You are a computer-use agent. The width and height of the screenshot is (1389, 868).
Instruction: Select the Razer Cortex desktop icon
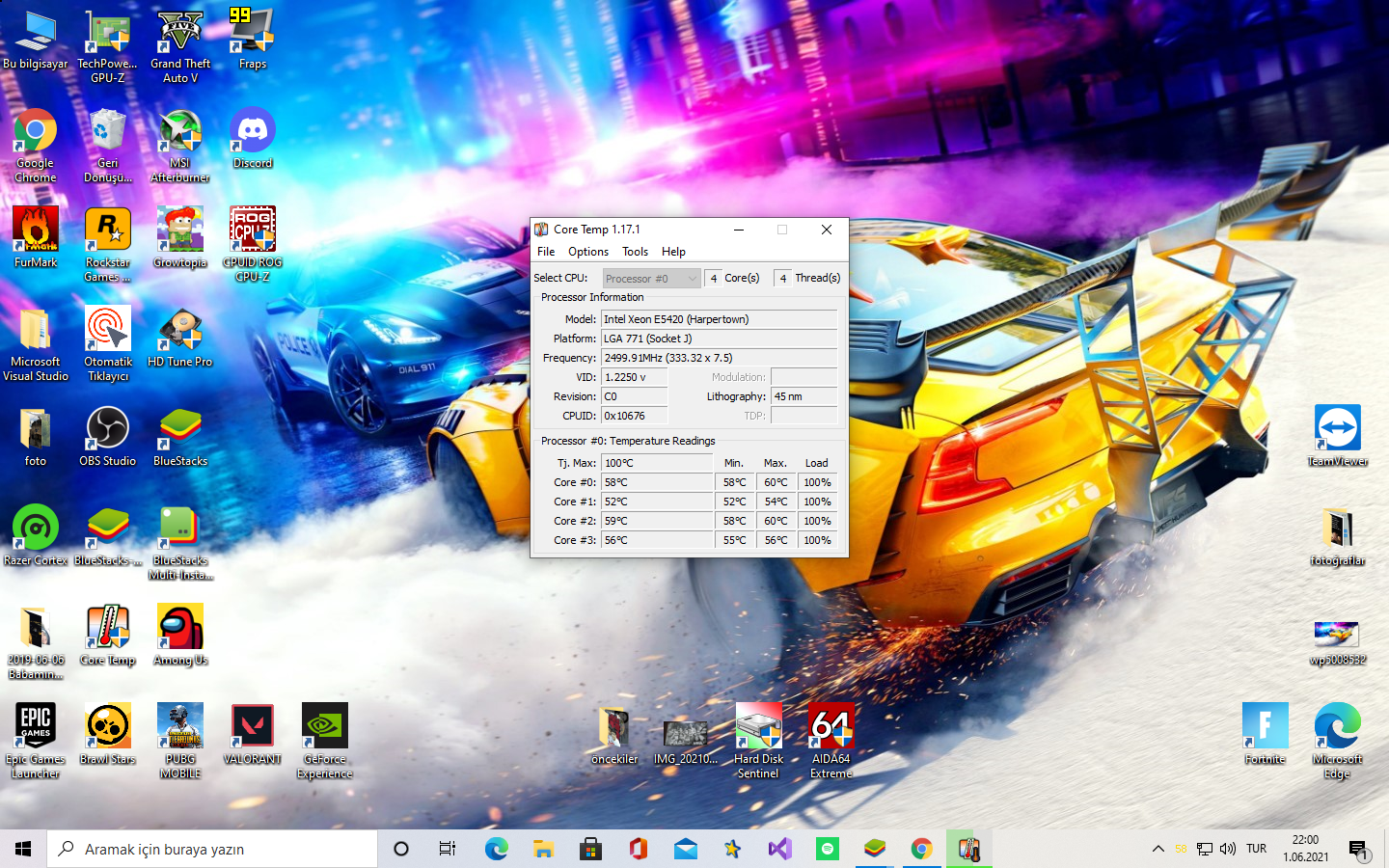tap(36, 536)
